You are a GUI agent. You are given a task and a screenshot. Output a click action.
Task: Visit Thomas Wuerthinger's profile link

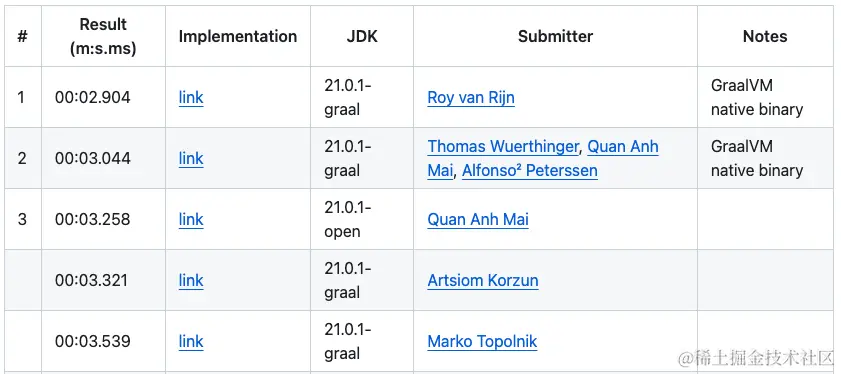[x=503, y=146]
